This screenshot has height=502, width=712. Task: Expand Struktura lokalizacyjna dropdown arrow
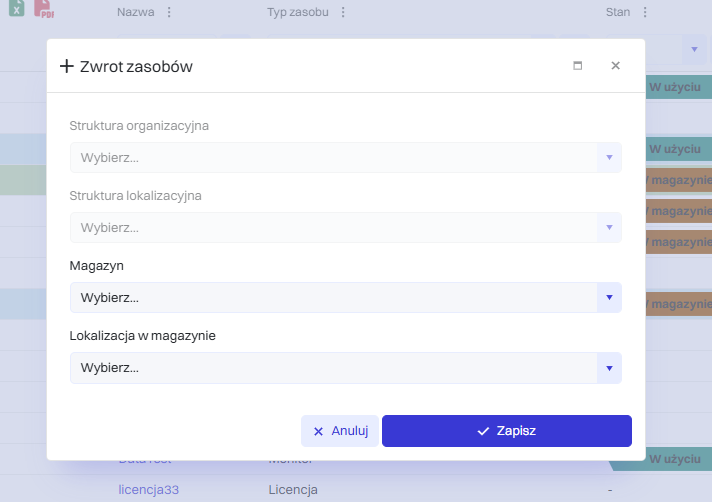[609, 227]
